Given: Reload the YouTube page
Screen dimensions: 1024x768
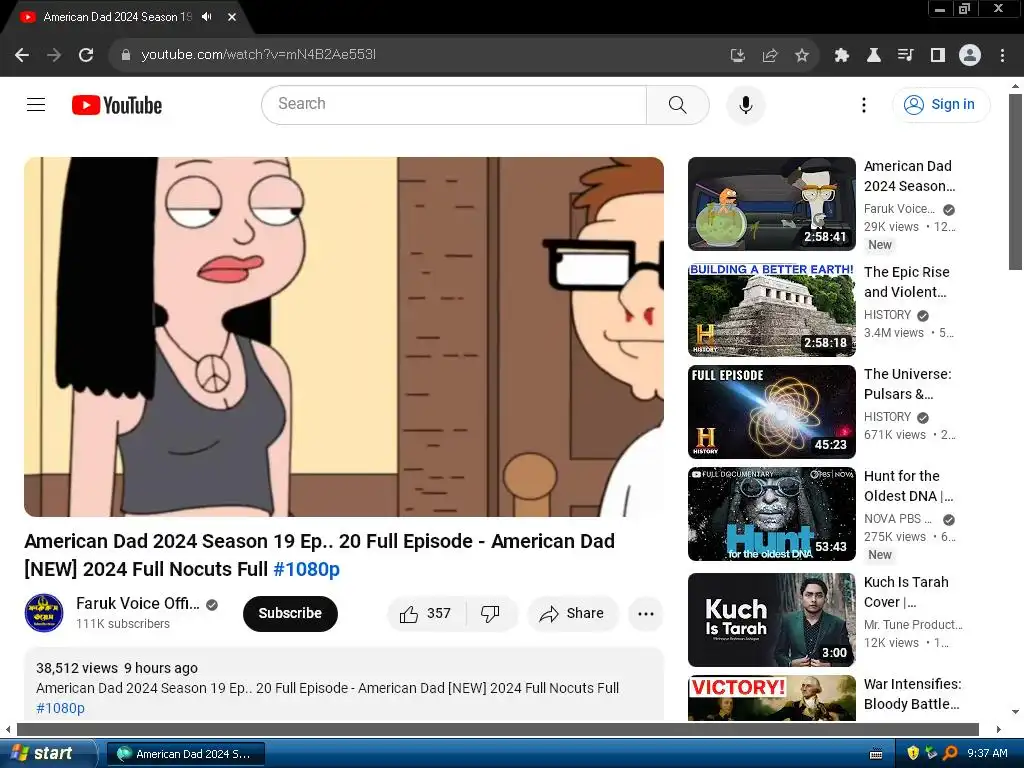Looking at the screenshot, I should point(86,55).
